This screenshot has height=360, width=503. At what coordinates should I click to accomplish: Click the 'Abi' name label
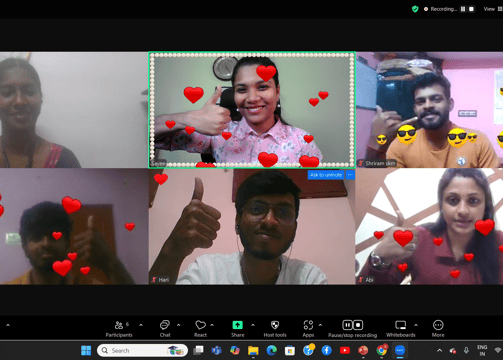click(369, 280)
